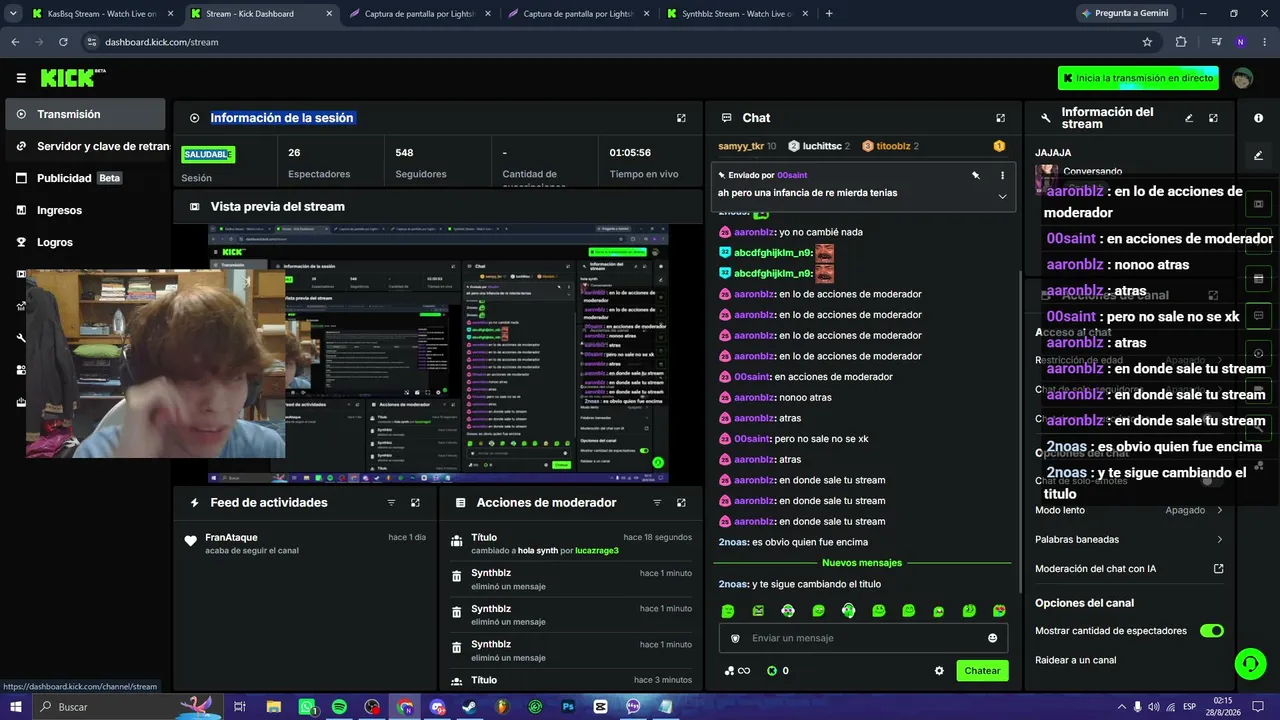This screenshot has height=720, width=1280.
Task: Click the stream preview thumbnail
Action: [x=438, y=353]
